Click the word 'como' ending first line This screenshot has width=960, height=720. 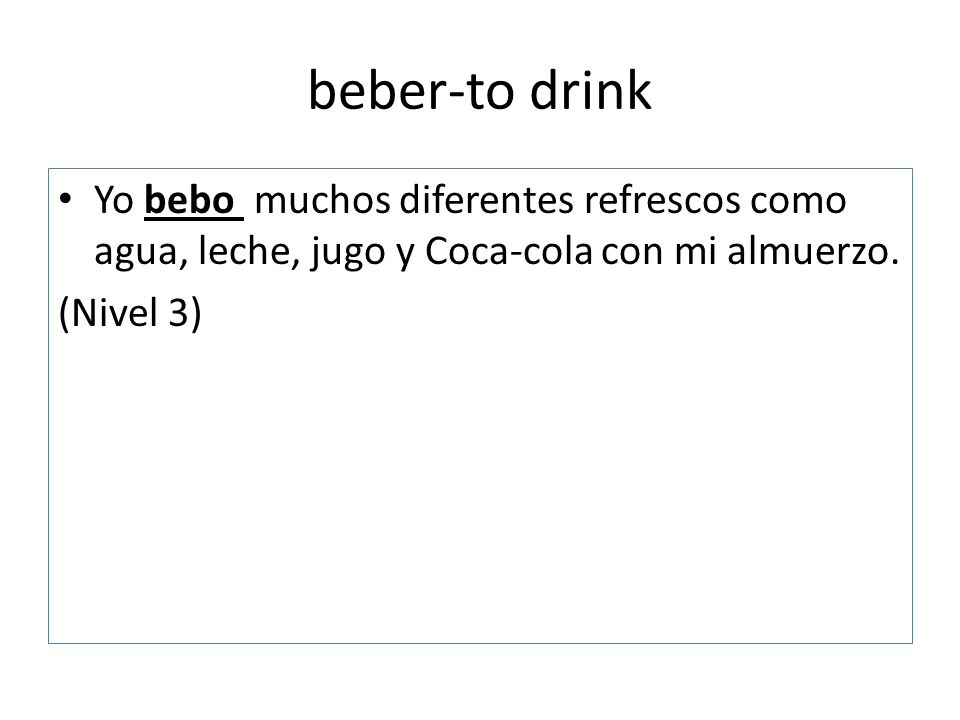[798, 201]
